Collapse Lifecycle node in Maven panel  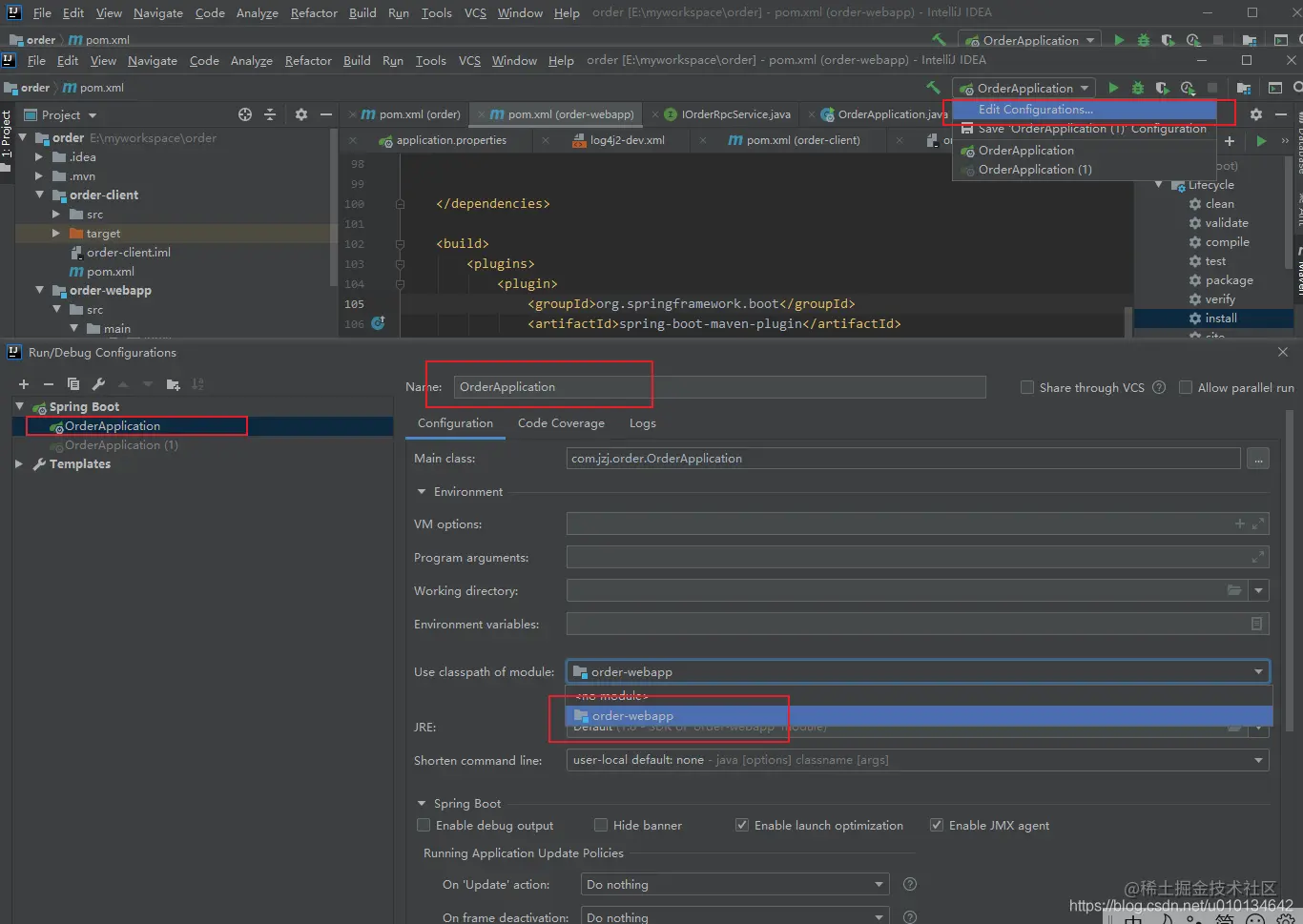(x=1159, y=185)
